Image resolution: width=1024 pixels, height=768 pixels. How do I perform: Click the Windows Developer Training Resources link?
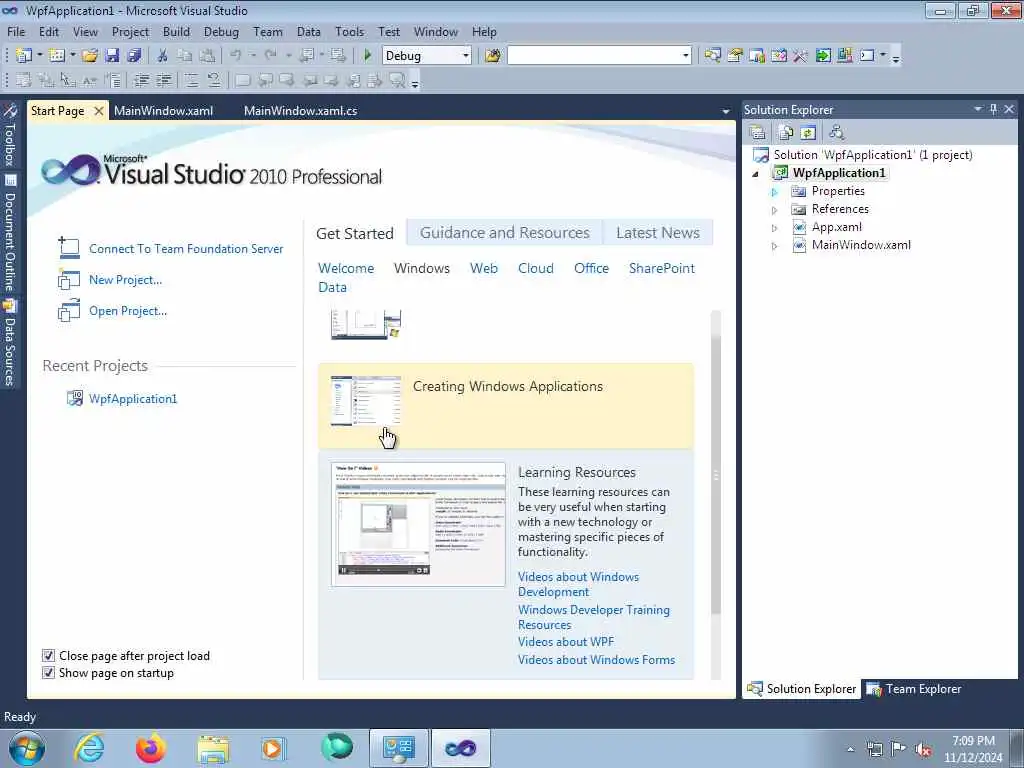(594, 617)
